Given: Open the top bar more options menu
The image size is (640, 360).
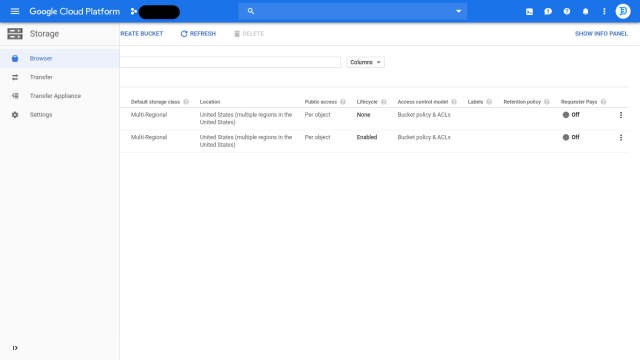Looking at the screenshot, I should point(604,11).
